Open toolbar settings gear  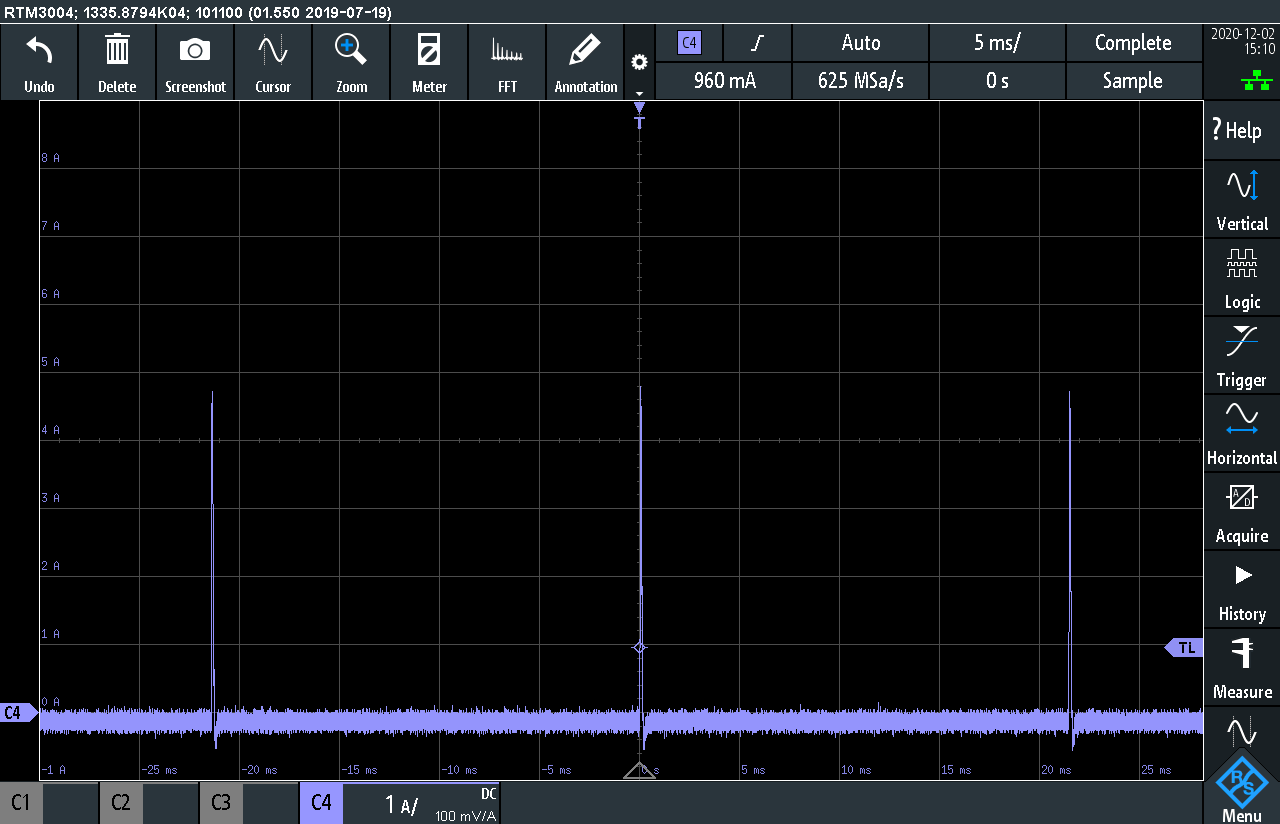(x=639, y=62)
